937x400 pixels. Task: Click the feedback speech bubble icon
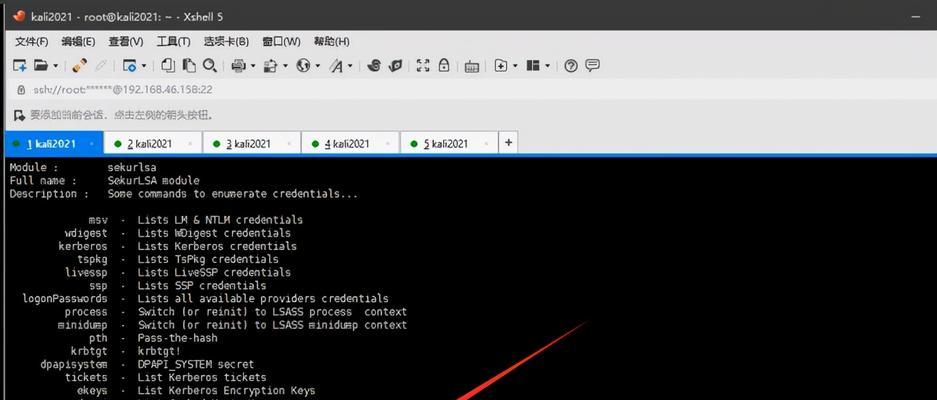click(x=592, y=66)
